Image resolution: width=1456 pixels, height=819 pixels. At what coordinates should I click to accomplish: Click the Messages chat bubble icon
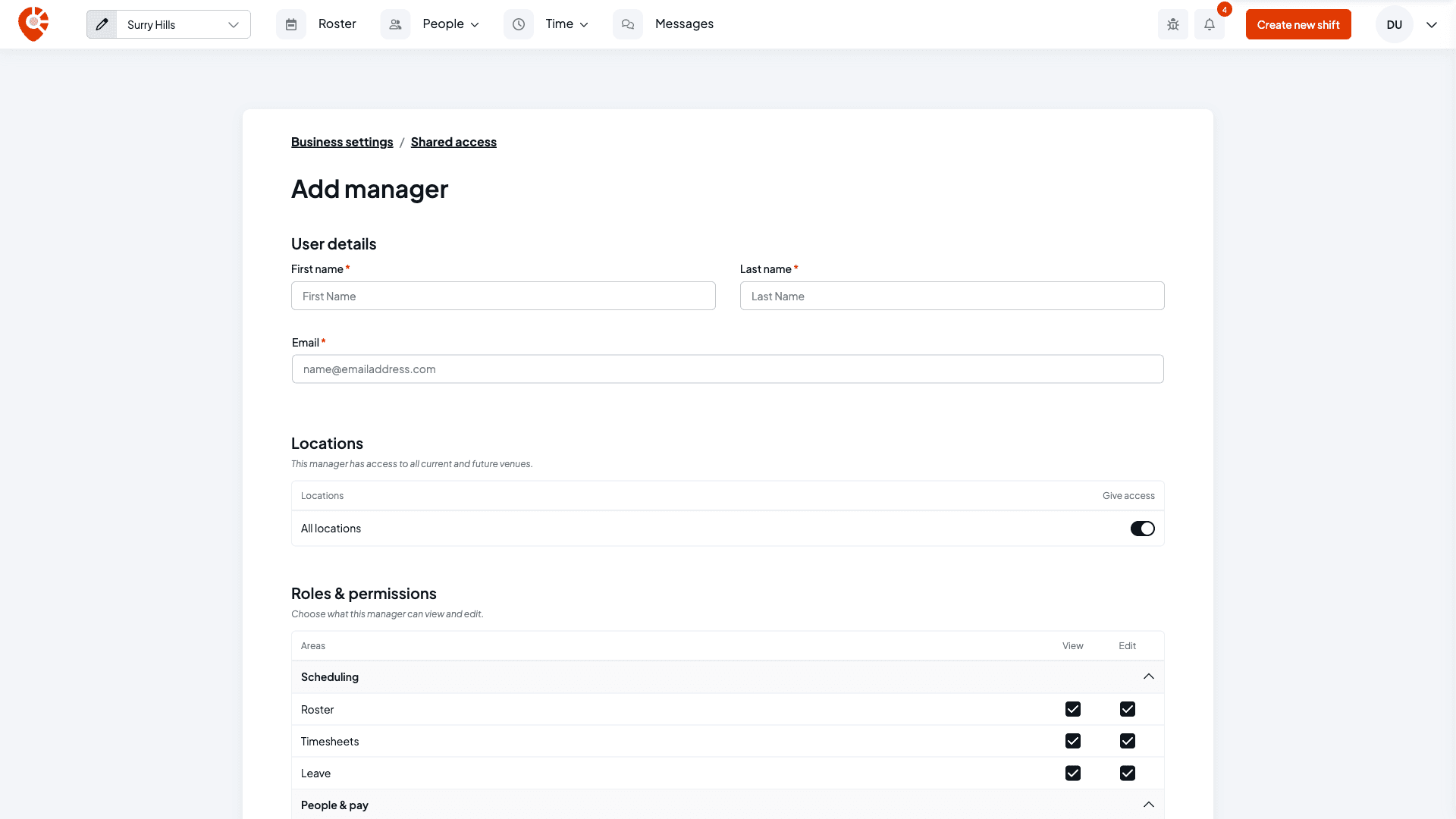pyautogui.click(x=628, y=24)
